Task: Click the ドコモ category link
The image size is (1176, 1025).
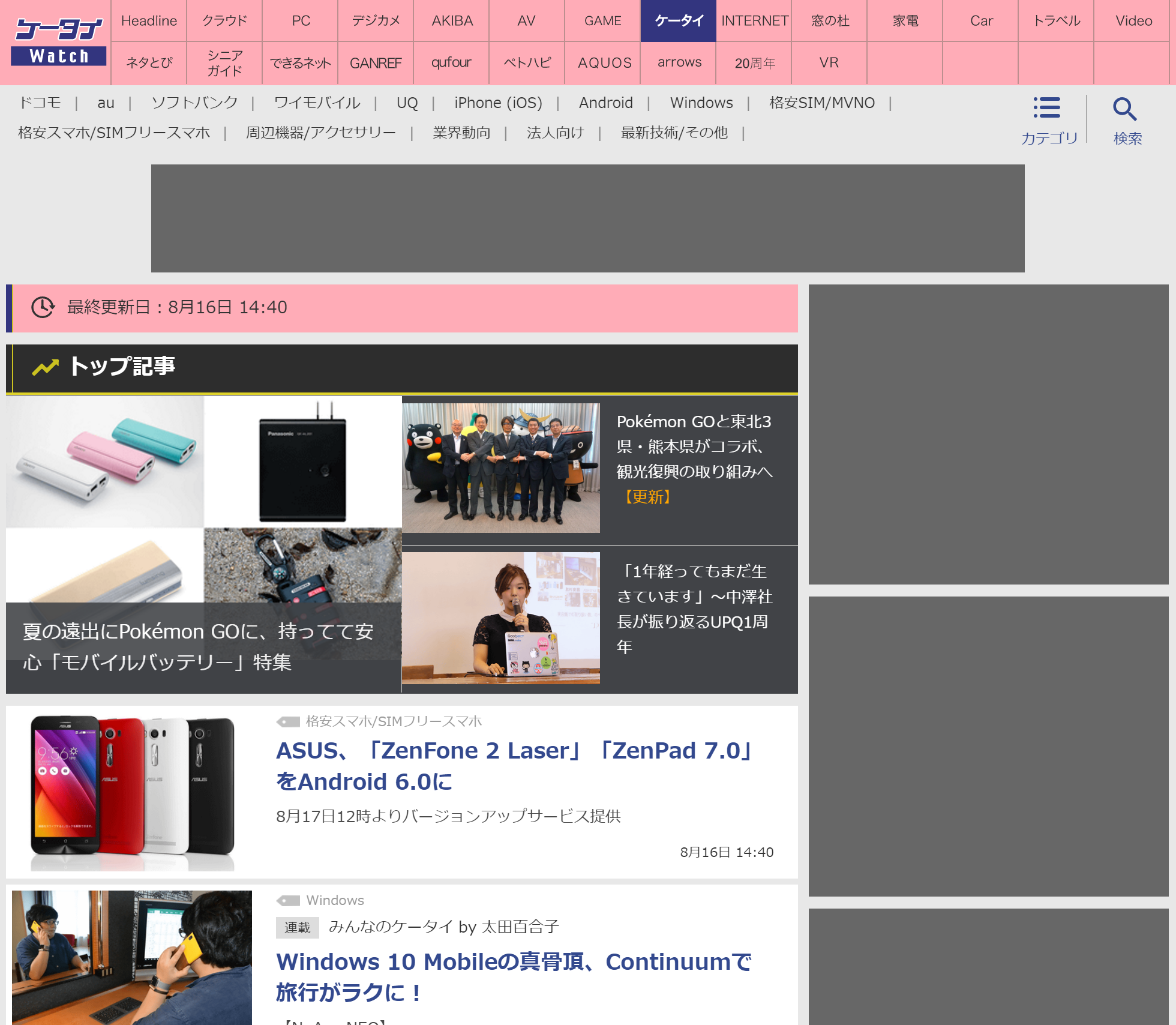Action: click(40, 103)
